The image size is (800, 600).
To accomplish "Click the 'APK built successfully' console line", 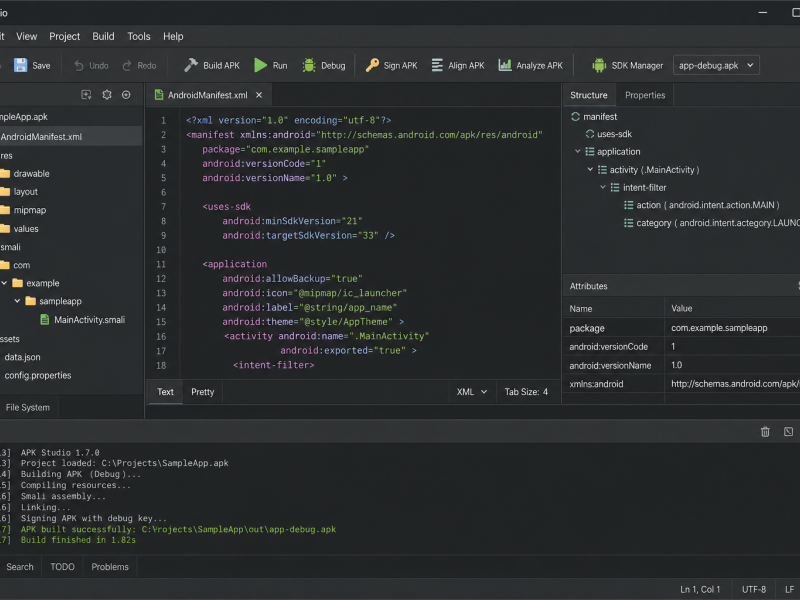I will coord(178,529).
